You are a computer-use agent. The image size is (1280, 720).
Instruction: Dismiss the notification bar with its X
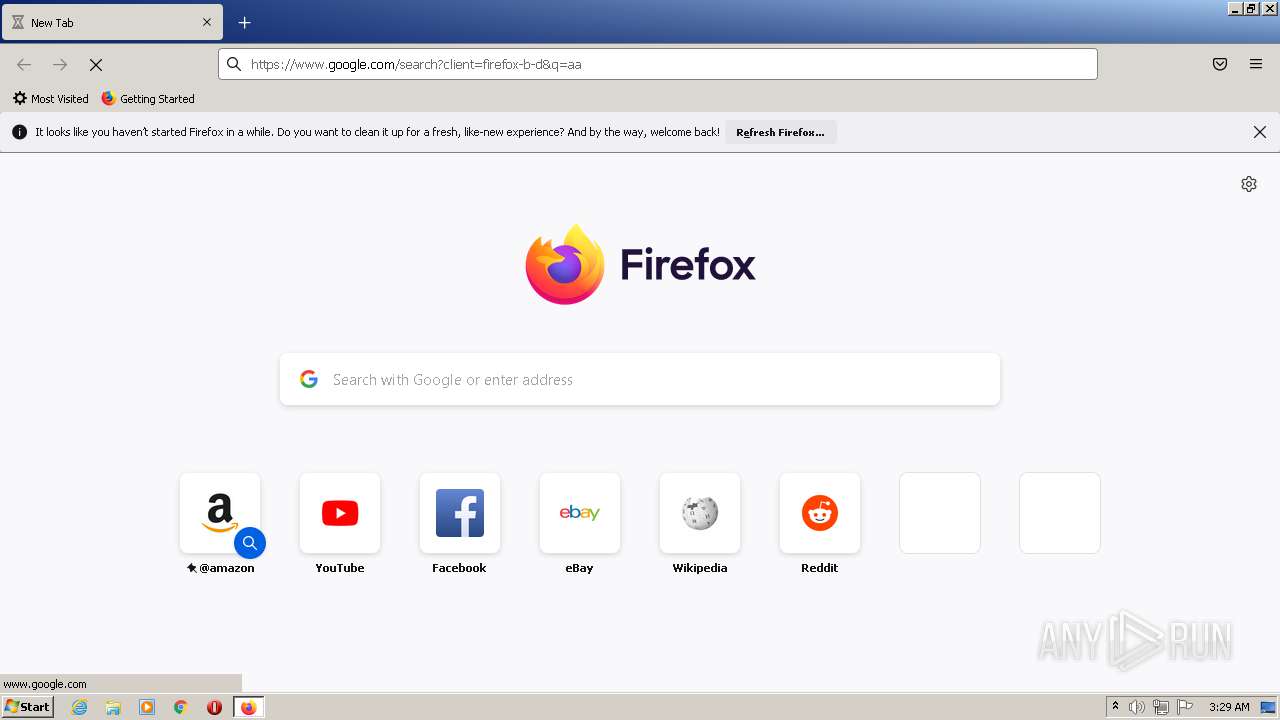[1260, 132]
